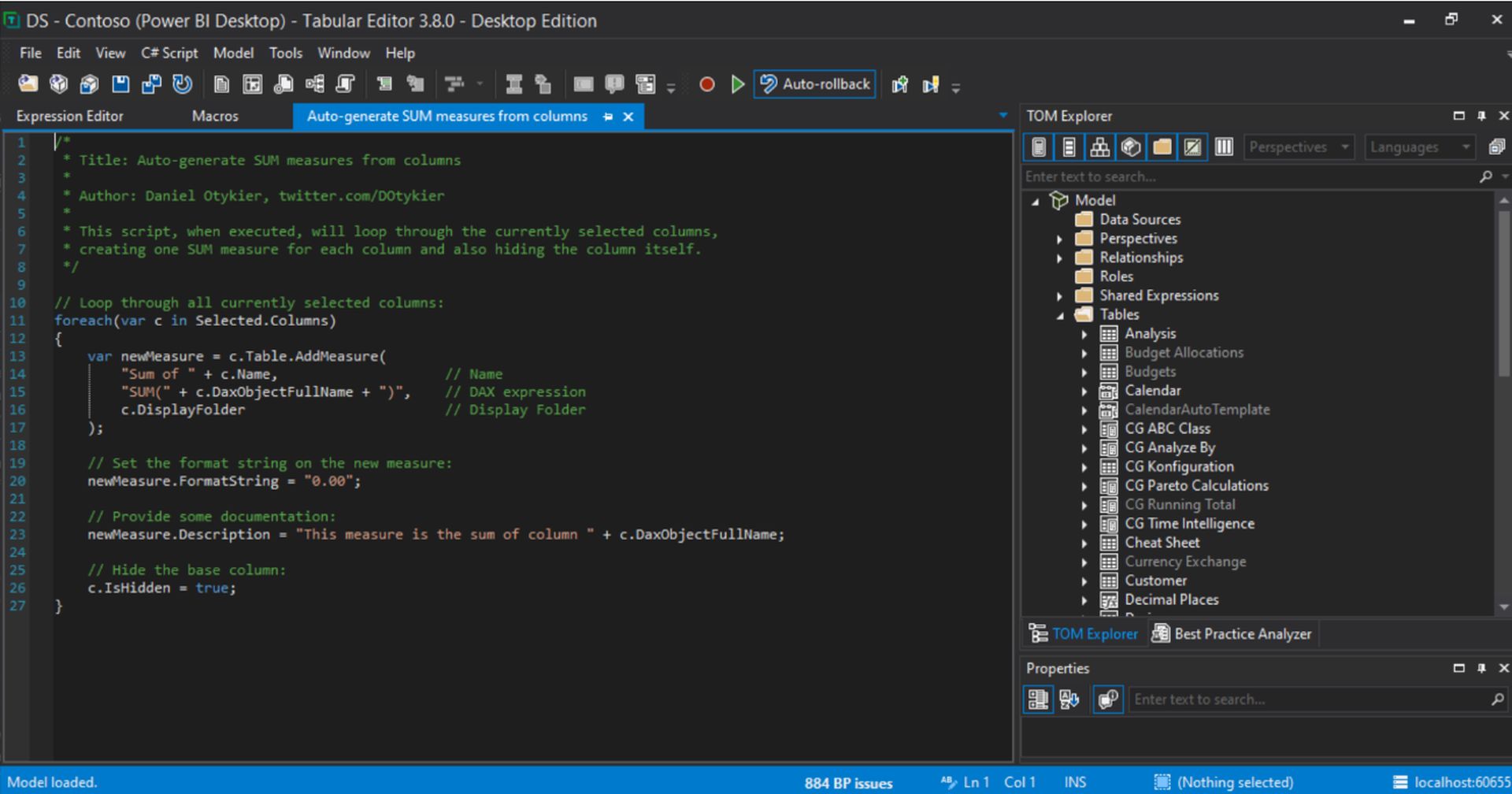Open the document tab list dropdown arrow
The image size is (1512, 794).
coord(1002,116)
